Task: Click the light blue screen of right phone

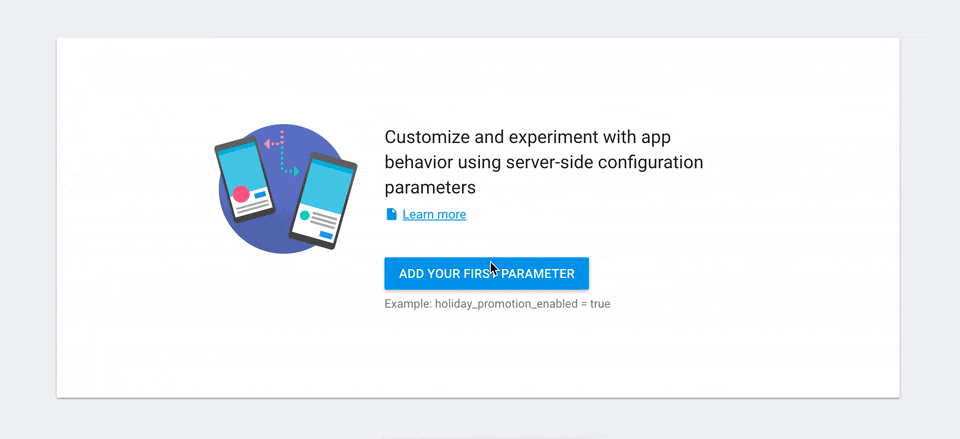Action: tap(327, 184)
